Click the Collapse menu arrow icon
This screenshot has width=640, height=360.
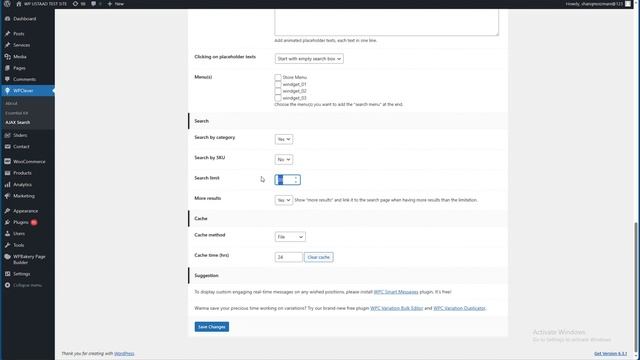(7, 285)
